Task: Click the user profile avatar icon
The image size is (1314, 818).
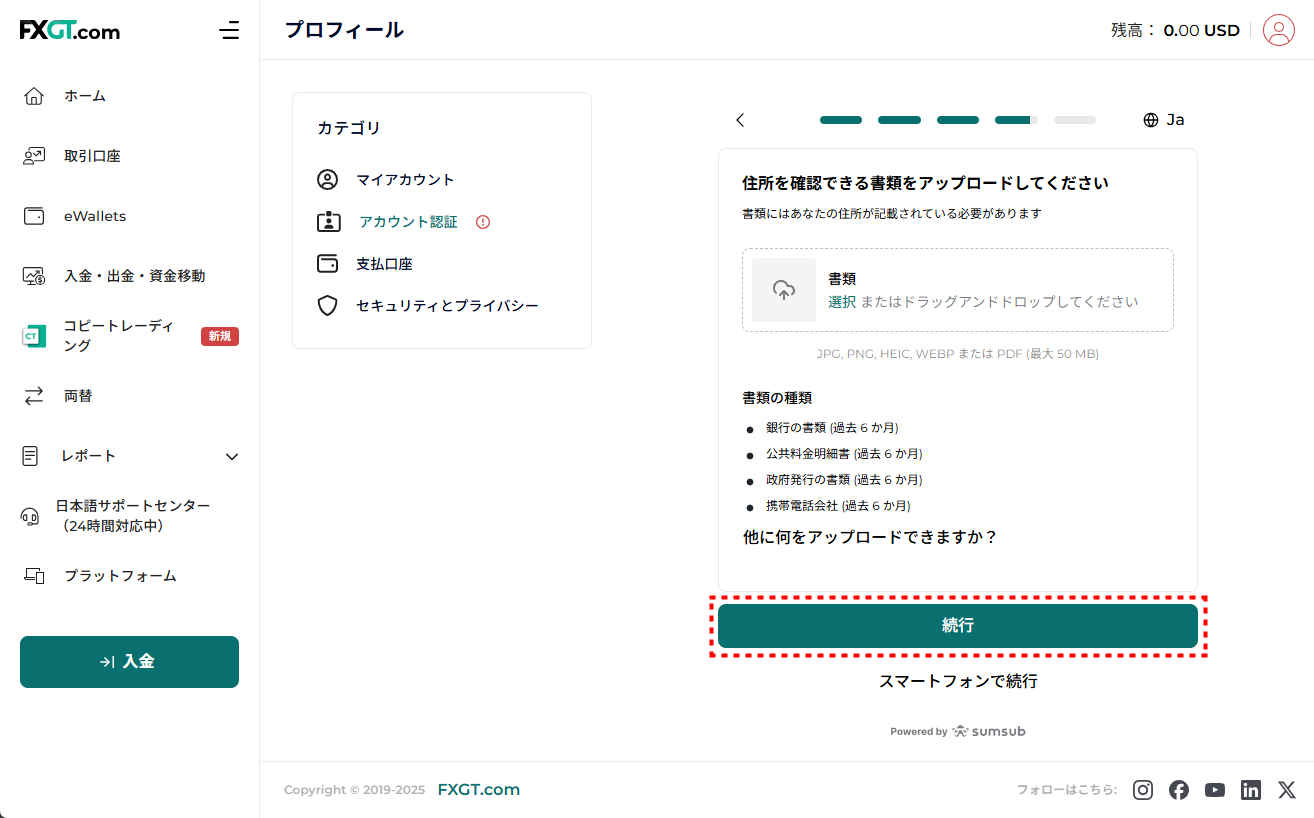Action: pyautogui.click(x=1278, y=30)
